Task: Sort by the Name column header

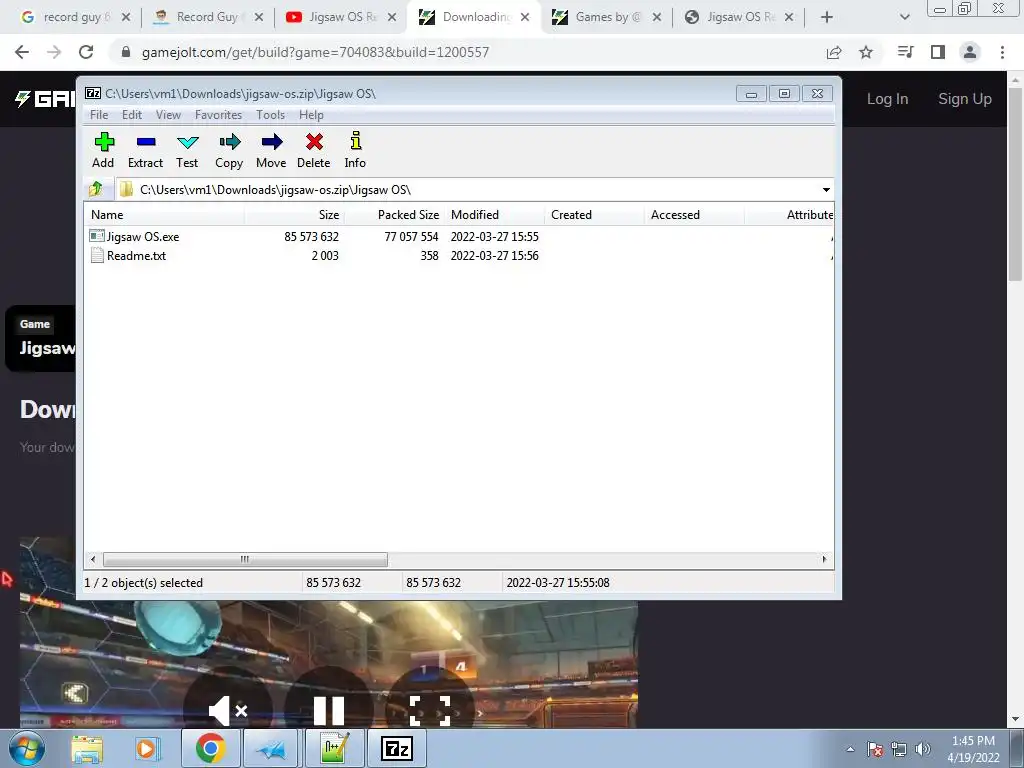Action: coord(165,215)
